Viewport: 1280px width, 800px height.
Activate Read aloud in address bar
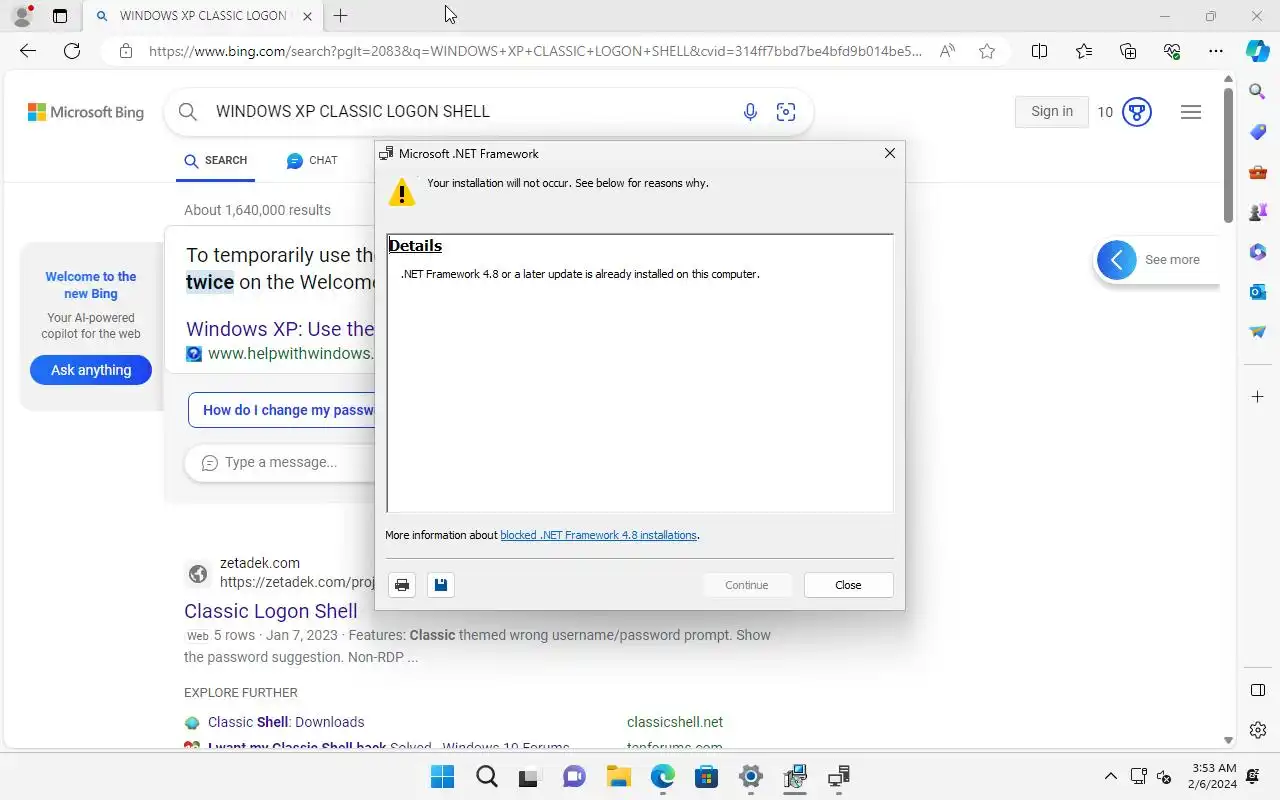[947, 51]
